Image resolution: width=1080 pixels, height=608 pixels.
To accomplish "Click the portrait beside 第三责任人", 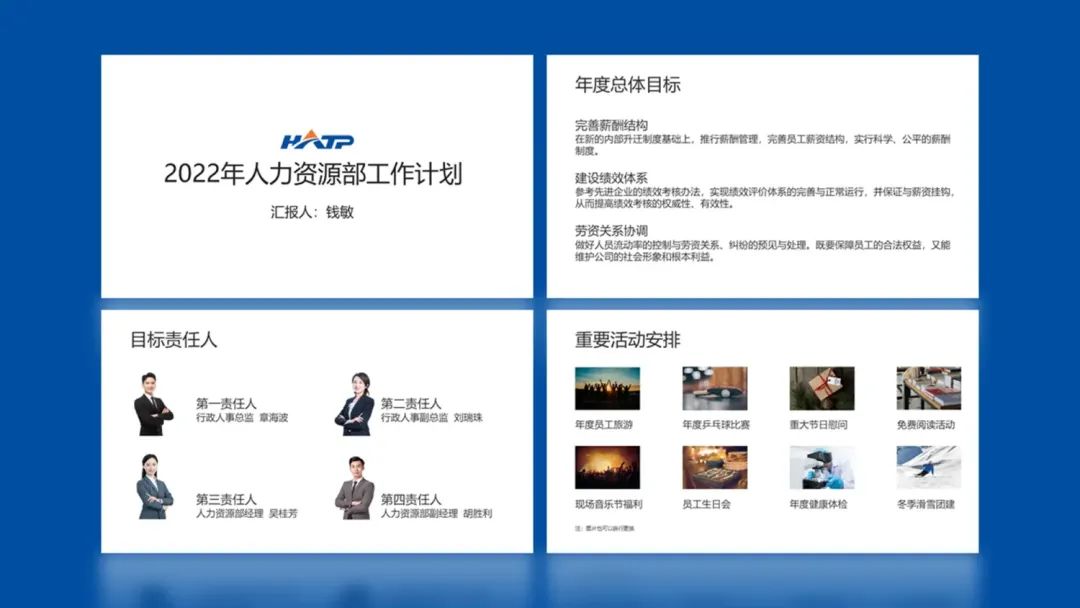I will click(x=154, y=486).
